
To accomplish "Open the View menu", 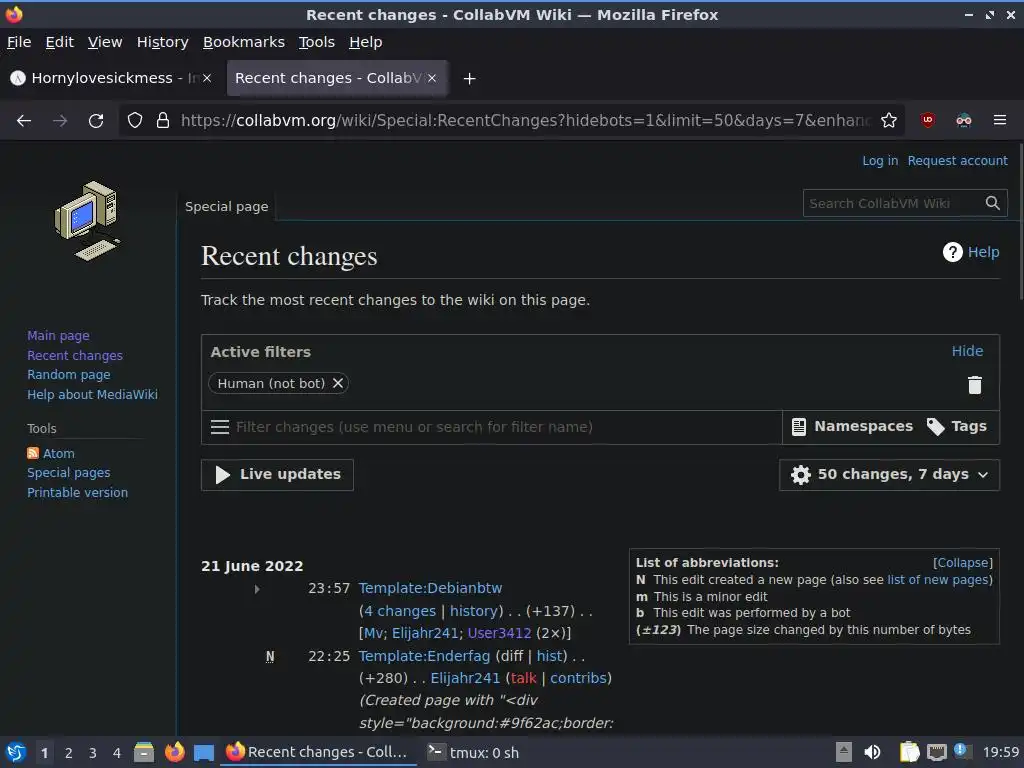I will [x=105, y=42].
